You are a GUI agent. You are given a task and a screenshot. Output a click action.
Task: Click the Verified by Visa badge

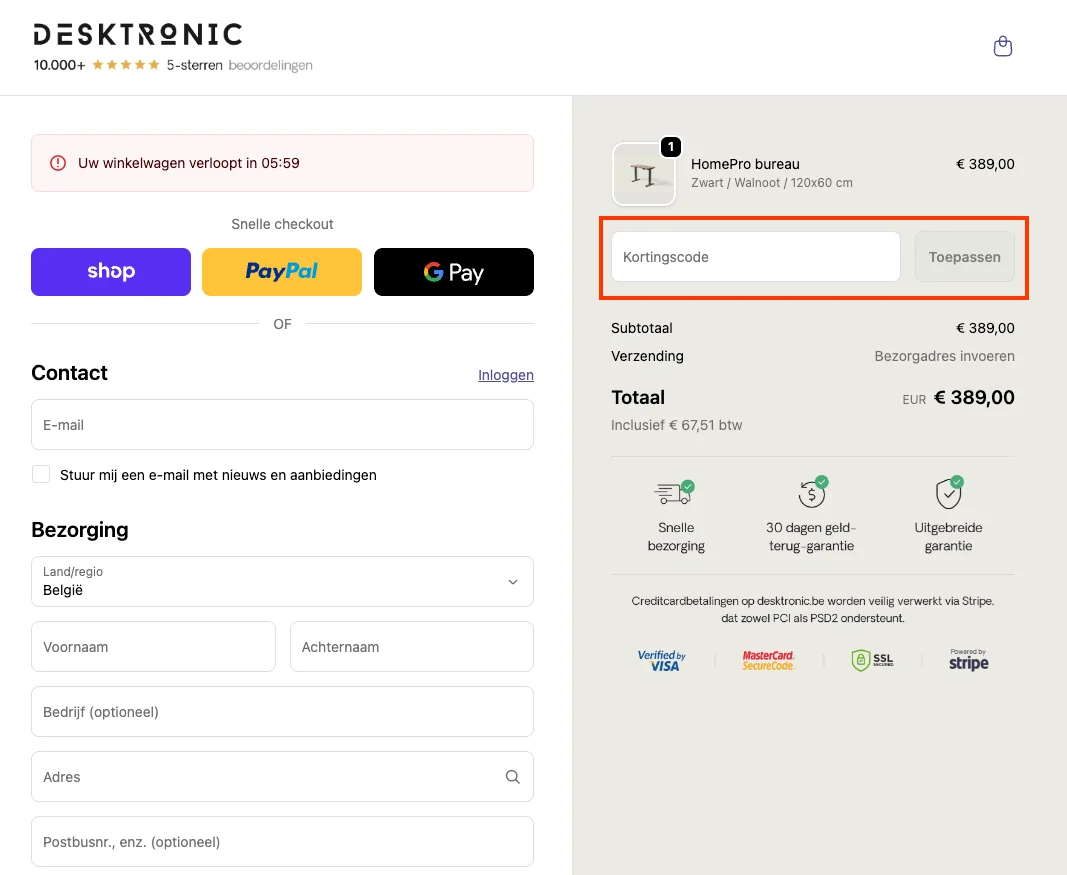click(x=661, y=661)
